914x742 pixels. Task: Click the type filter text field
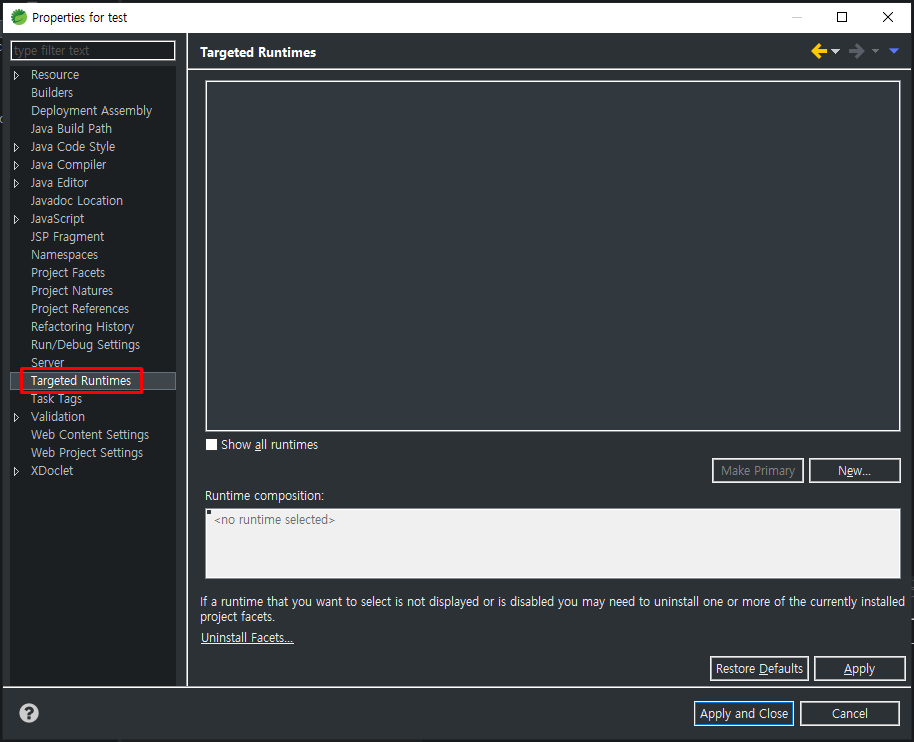point(93,51)
